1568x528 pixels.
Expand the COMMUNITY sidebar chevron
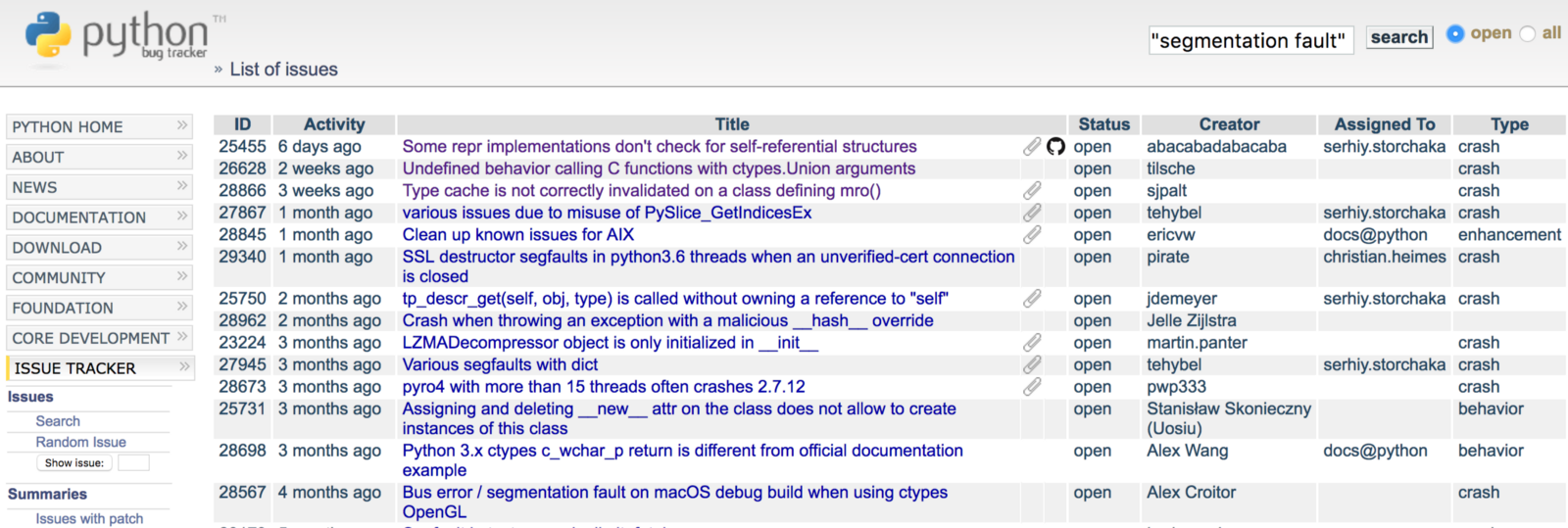coord(182,277)
